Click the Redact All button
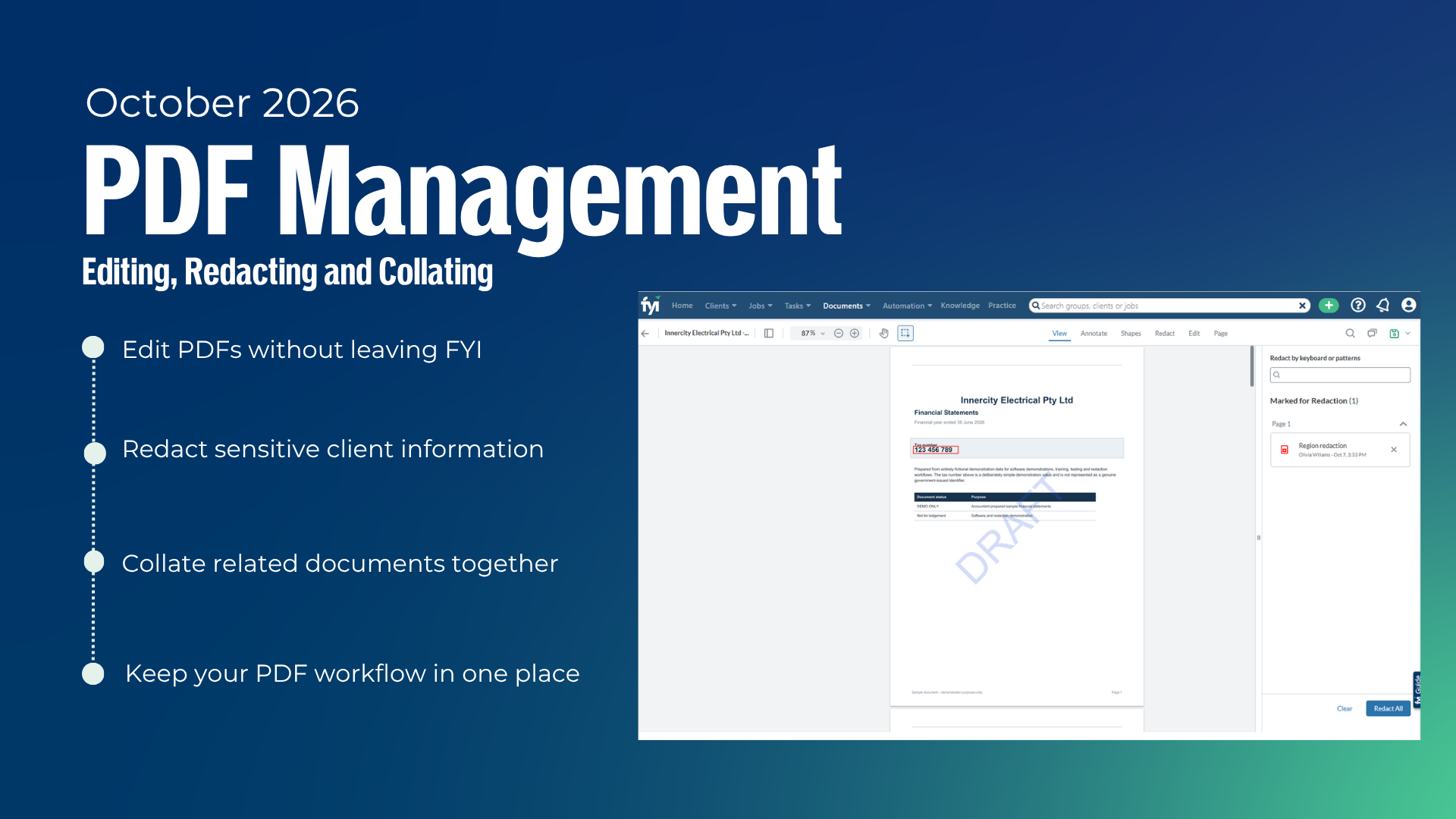1456x819 pixels. pyautogui.click(x=1388, y=708)
